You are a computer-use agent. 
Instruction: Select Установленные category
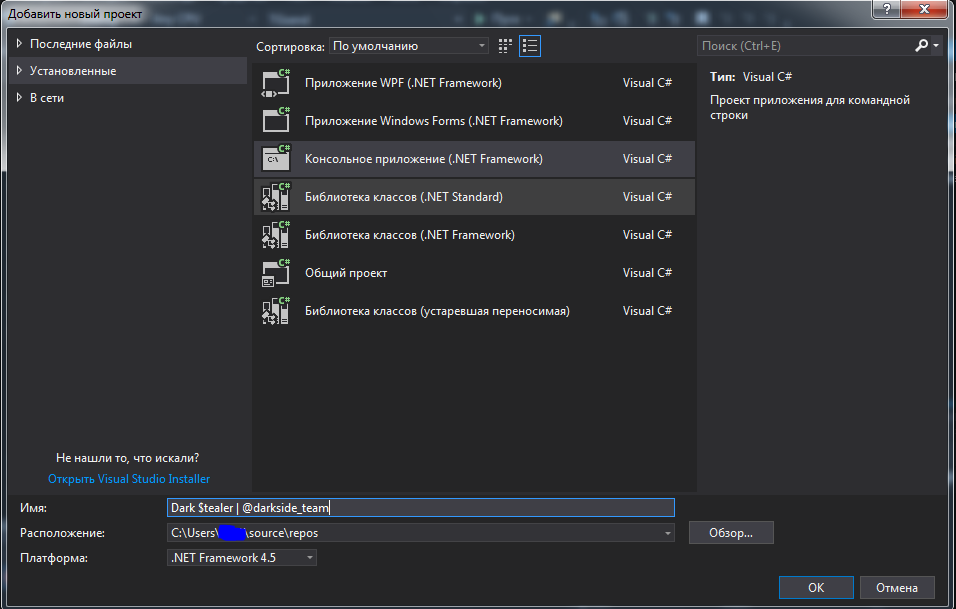pos(73,71)
